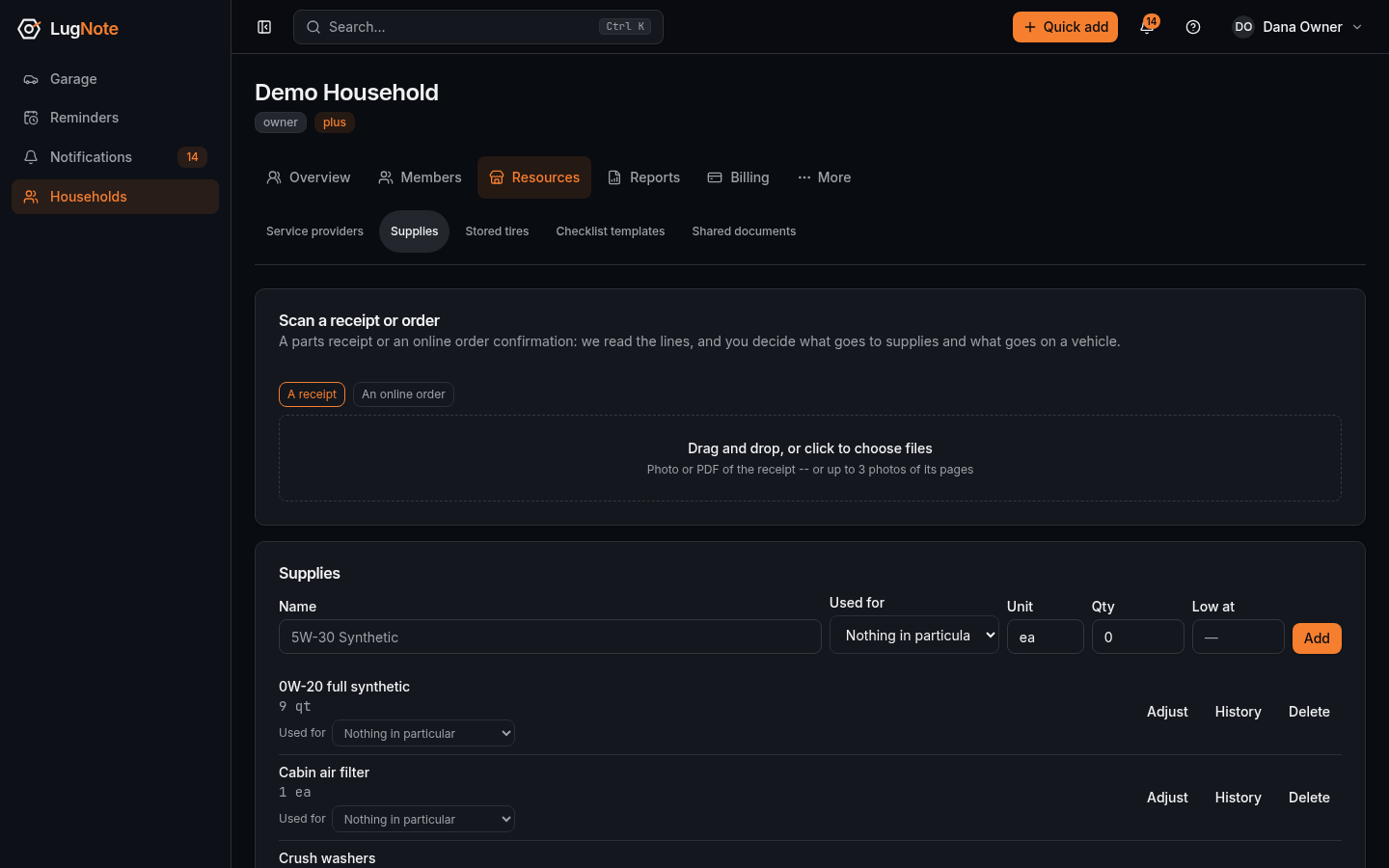This screenshot has height=868, width=1389.
Task: Select Households in the sidebar
Action: 116,197
